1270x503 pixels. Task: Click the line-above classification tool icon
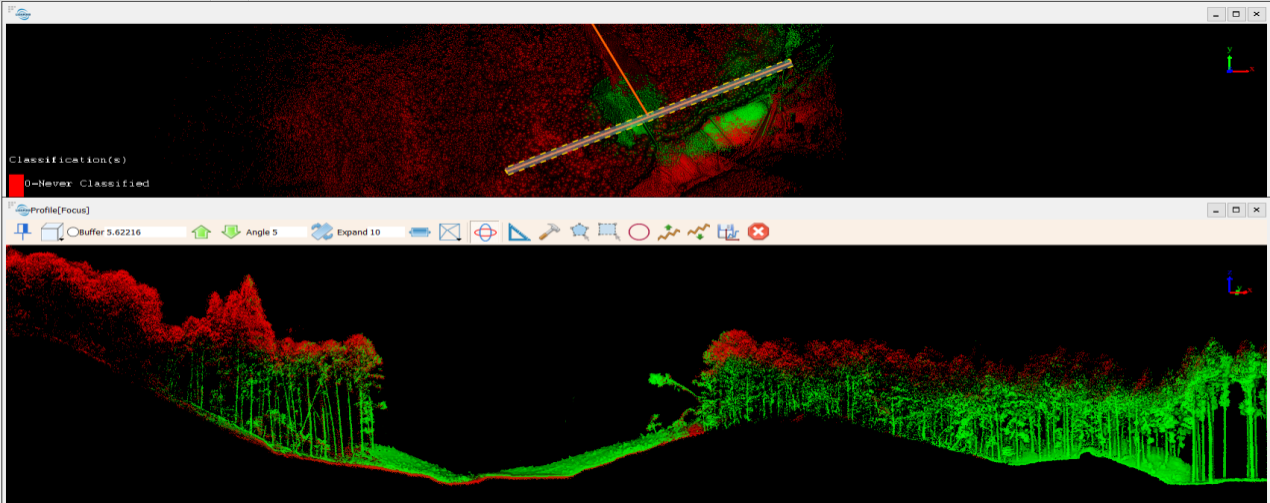coord(669,232)
